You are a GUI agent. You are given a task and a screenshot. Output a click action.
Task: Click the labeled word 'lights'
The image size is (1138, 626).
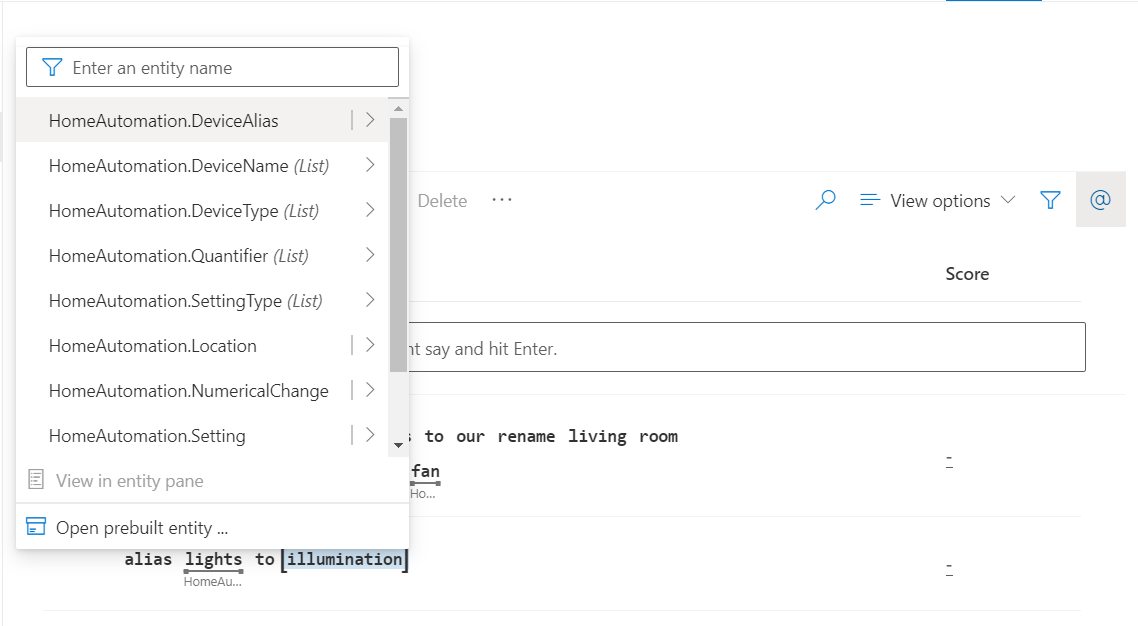(213, 560)
